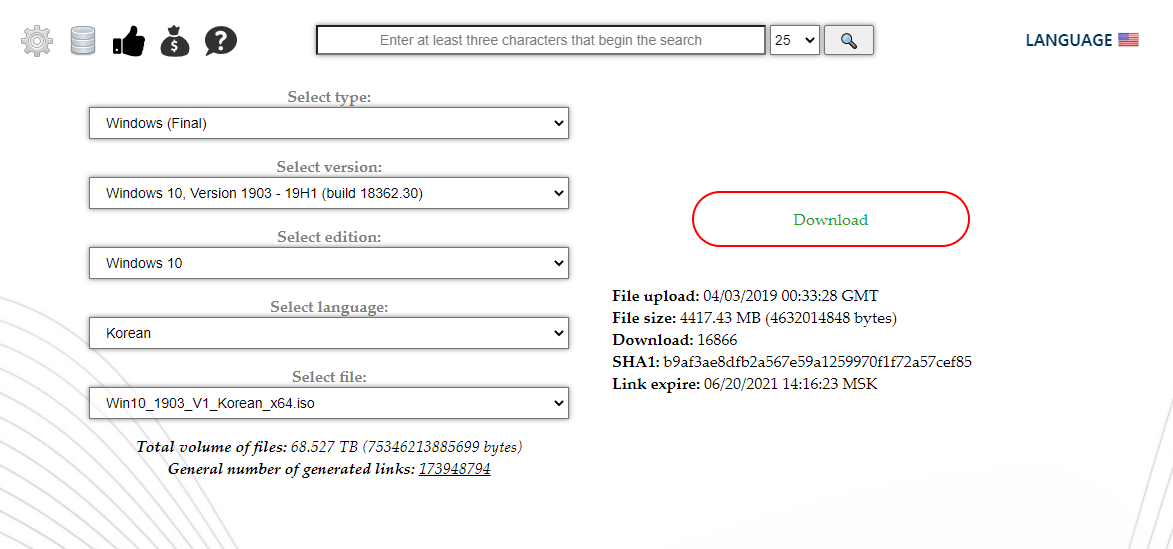Click the Download count 16866 text

[x=674, y=340]
